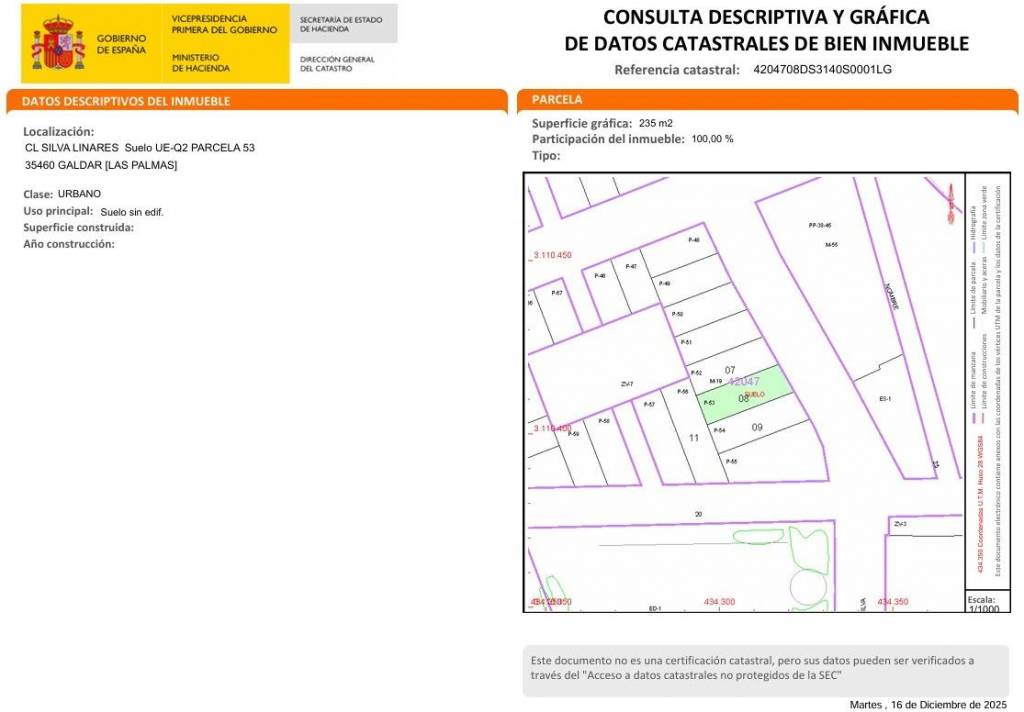Image resolution: width=1024 pixels, height=712 pixels.
Task: Click the Ministerio de Hacienda logo block
Action: coord(200,63)
